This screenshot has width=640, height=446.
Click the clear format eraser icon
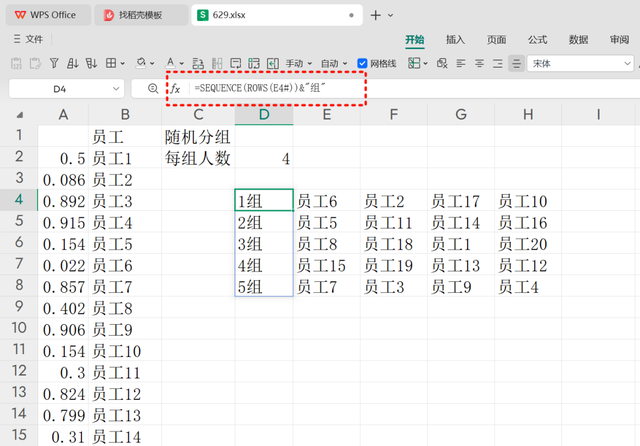[442, 63]
